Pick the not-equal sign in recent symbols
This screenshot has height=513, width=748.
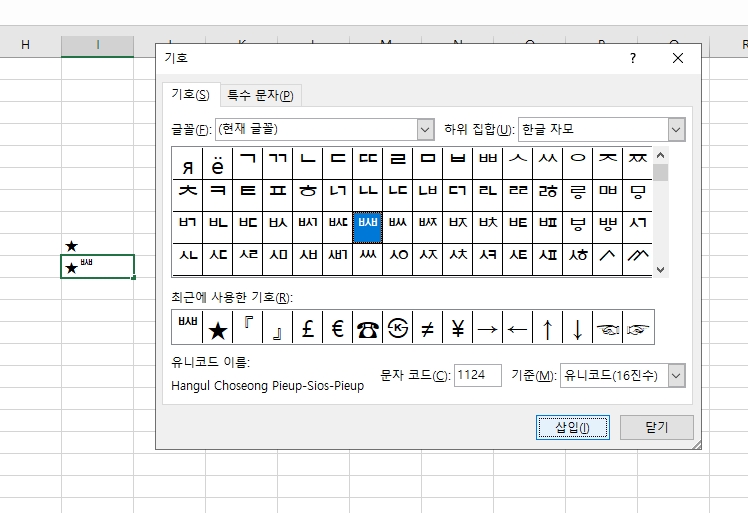(x=427, y=327)
